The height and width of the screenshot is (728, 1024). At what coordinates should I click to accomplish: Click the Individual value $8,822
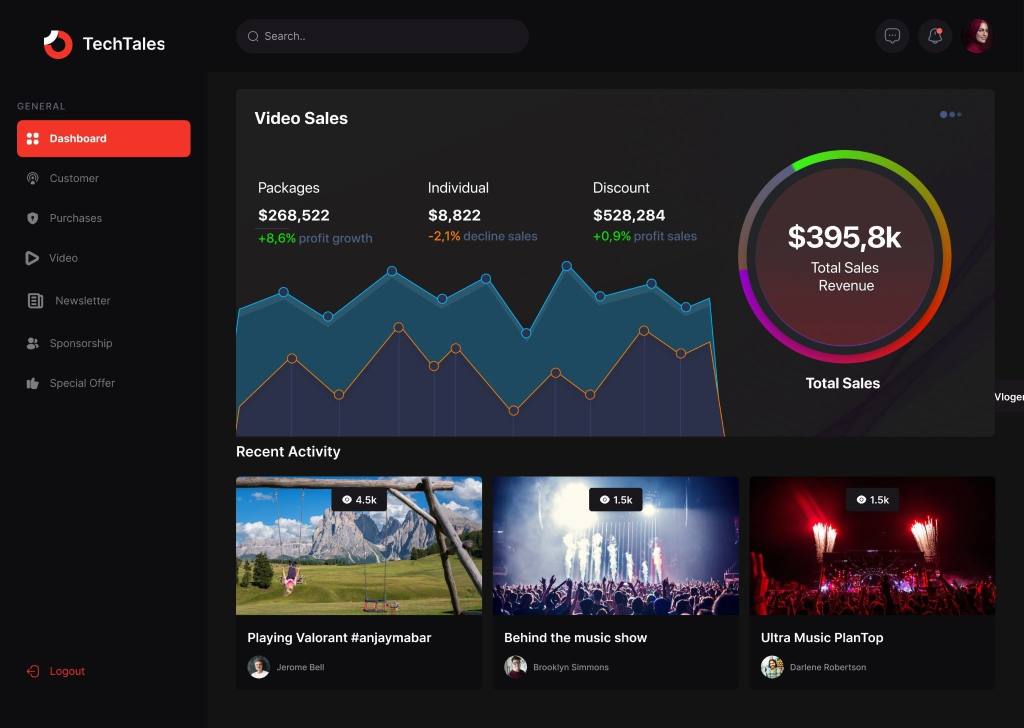click(455, 215)
